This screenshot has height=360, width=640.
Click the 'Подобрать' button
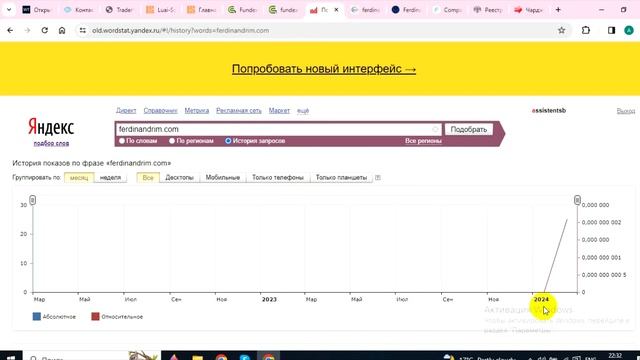point(469,129)
